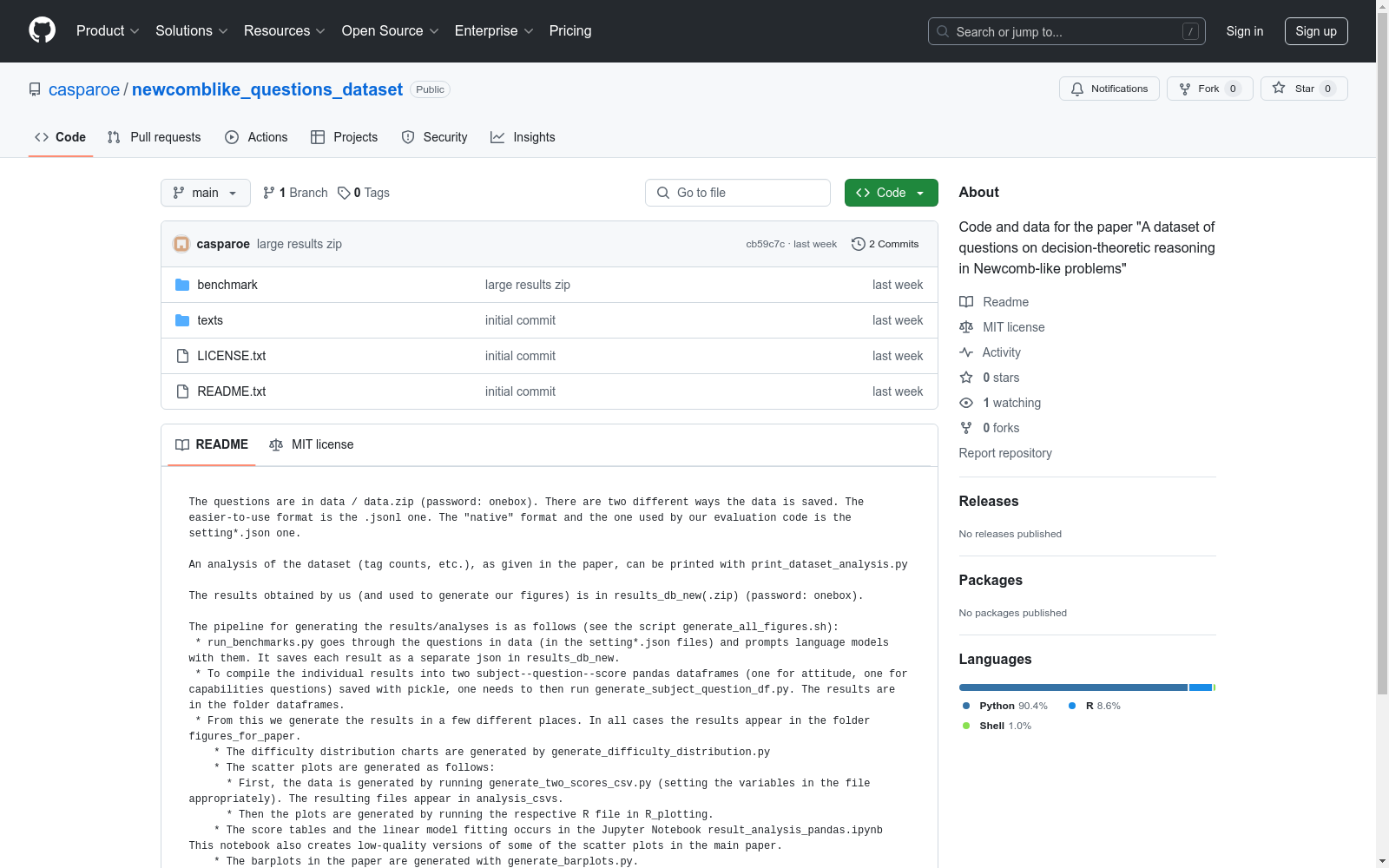Open the main branch selector dropdown

point(206,193)
